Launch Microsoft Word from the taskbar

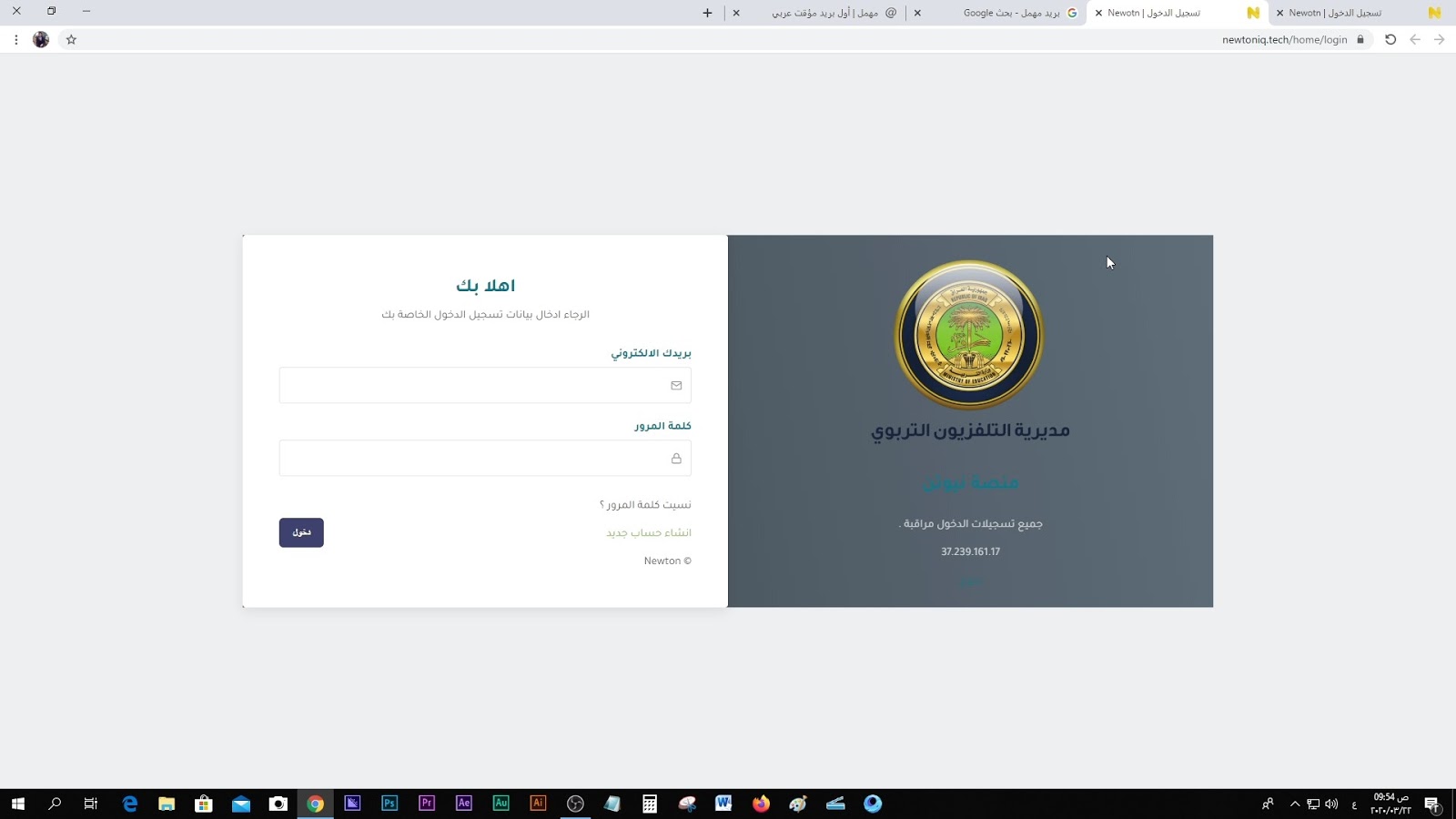[x=723, y=804]
